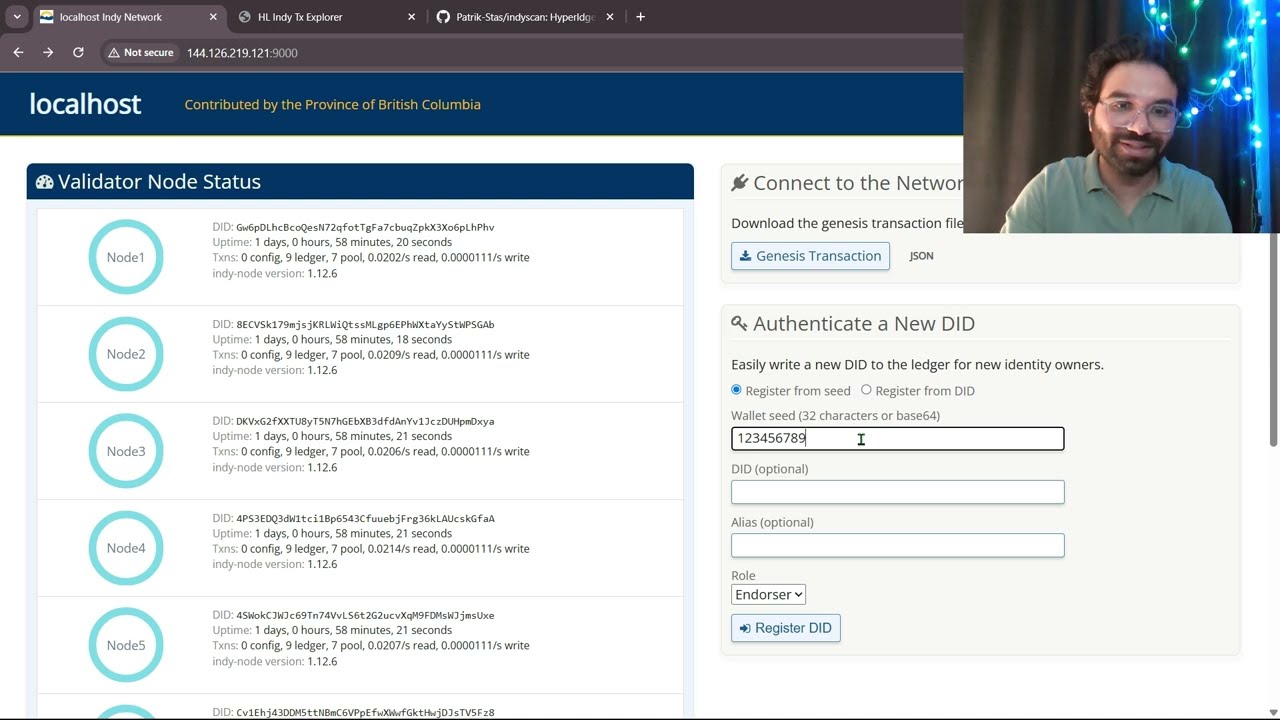Click the Node1 DID value Gw6pDLhcBcoQesN72qfotTgFa7cbuqZpkX3Xo6pLhPhv
The image size is (1280, 720).
click(x=365, y=227)
